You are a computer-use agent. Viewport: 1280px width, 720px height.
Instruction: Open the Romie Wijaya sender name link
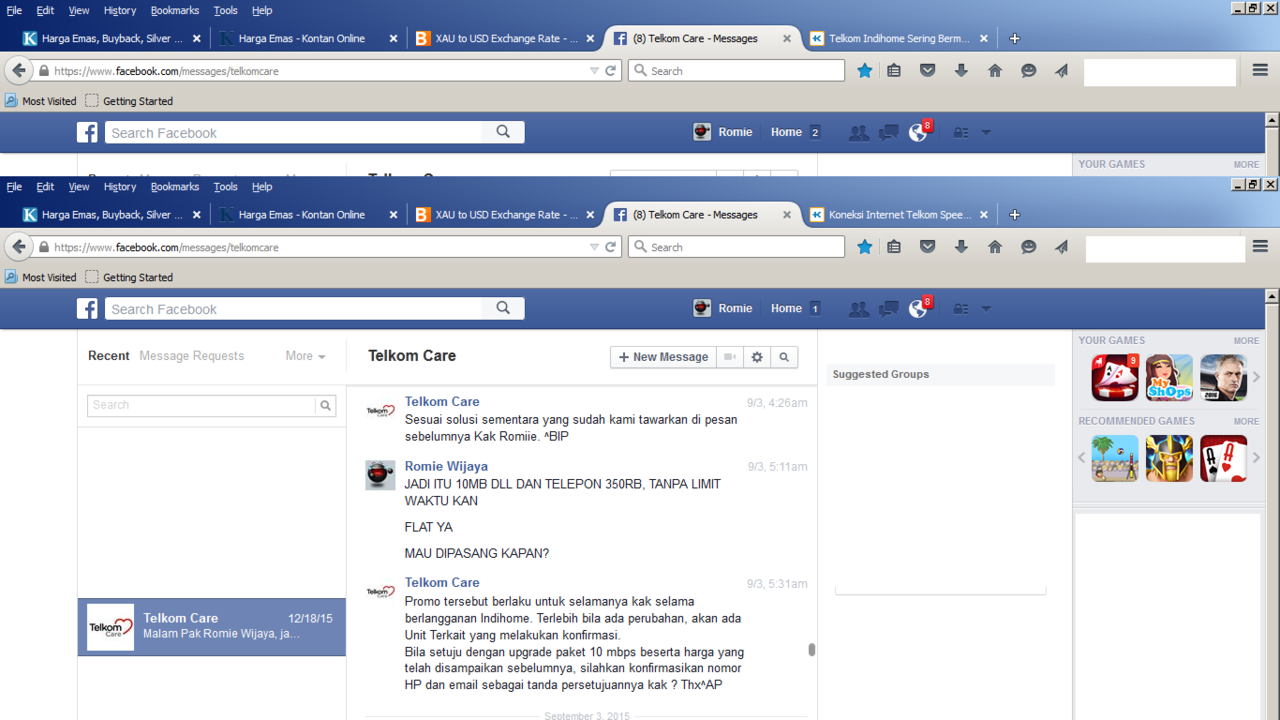tap(446, 466)
